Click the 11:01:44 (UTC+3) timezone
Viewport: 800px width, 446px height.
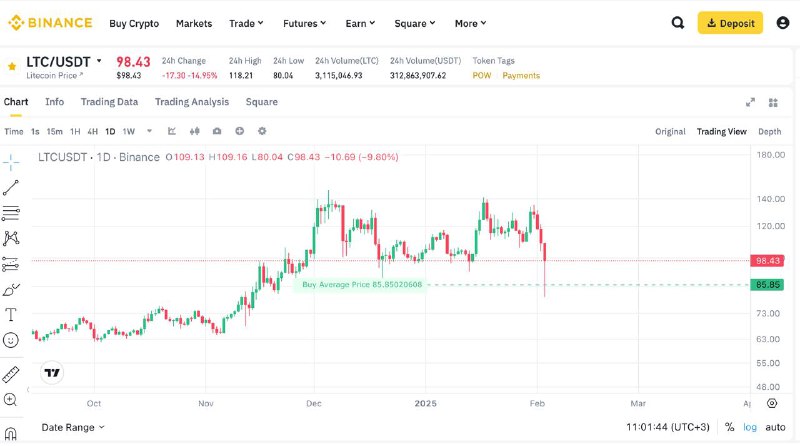pos(668,427)
